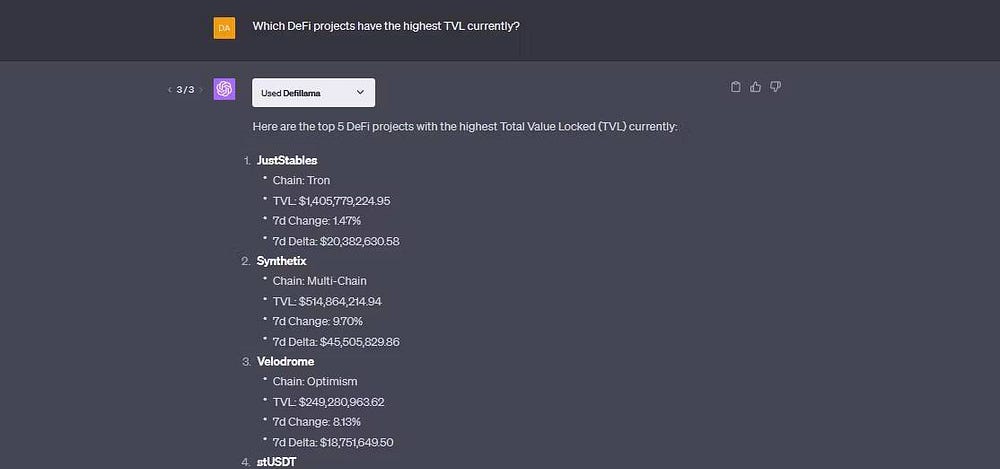Click the intro sentence about top 5 projects
The height and width of the screenshot is (469, 1000).
click(465, 127)
